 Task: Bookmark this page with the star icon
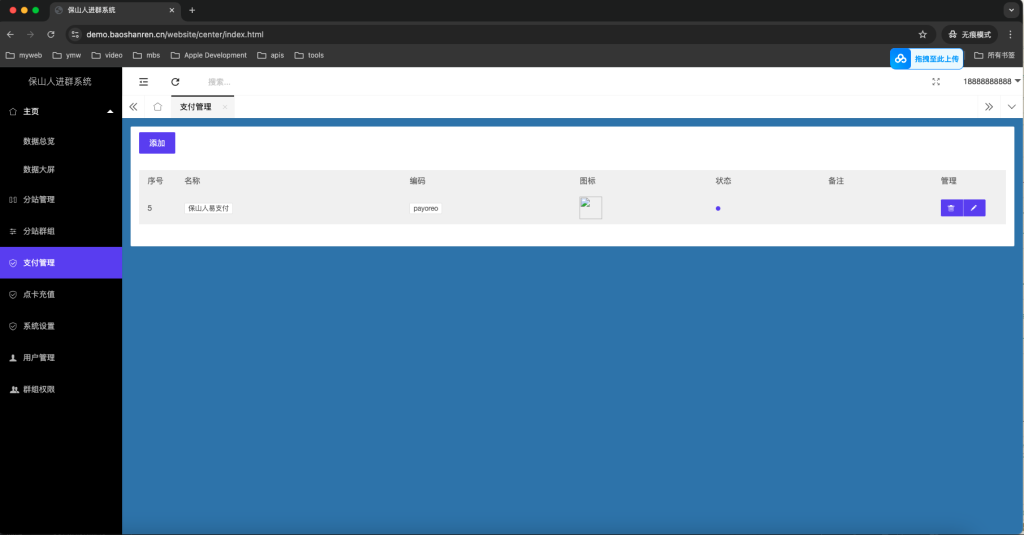(923, 34)
